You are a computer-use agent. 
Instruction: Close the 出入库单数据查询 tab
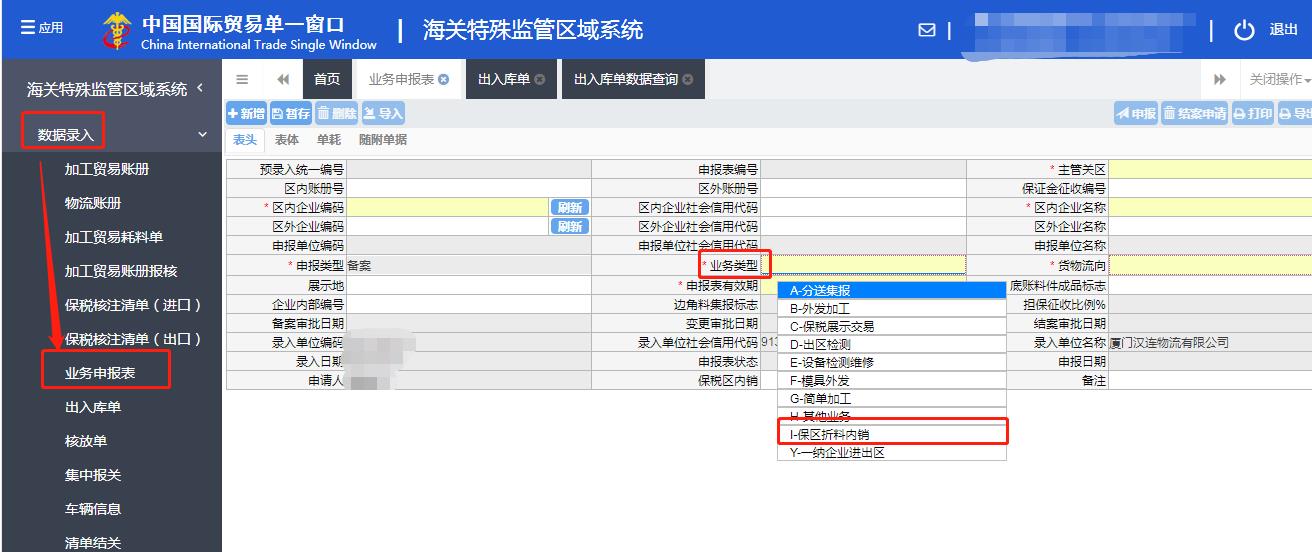tap(687, 80)
